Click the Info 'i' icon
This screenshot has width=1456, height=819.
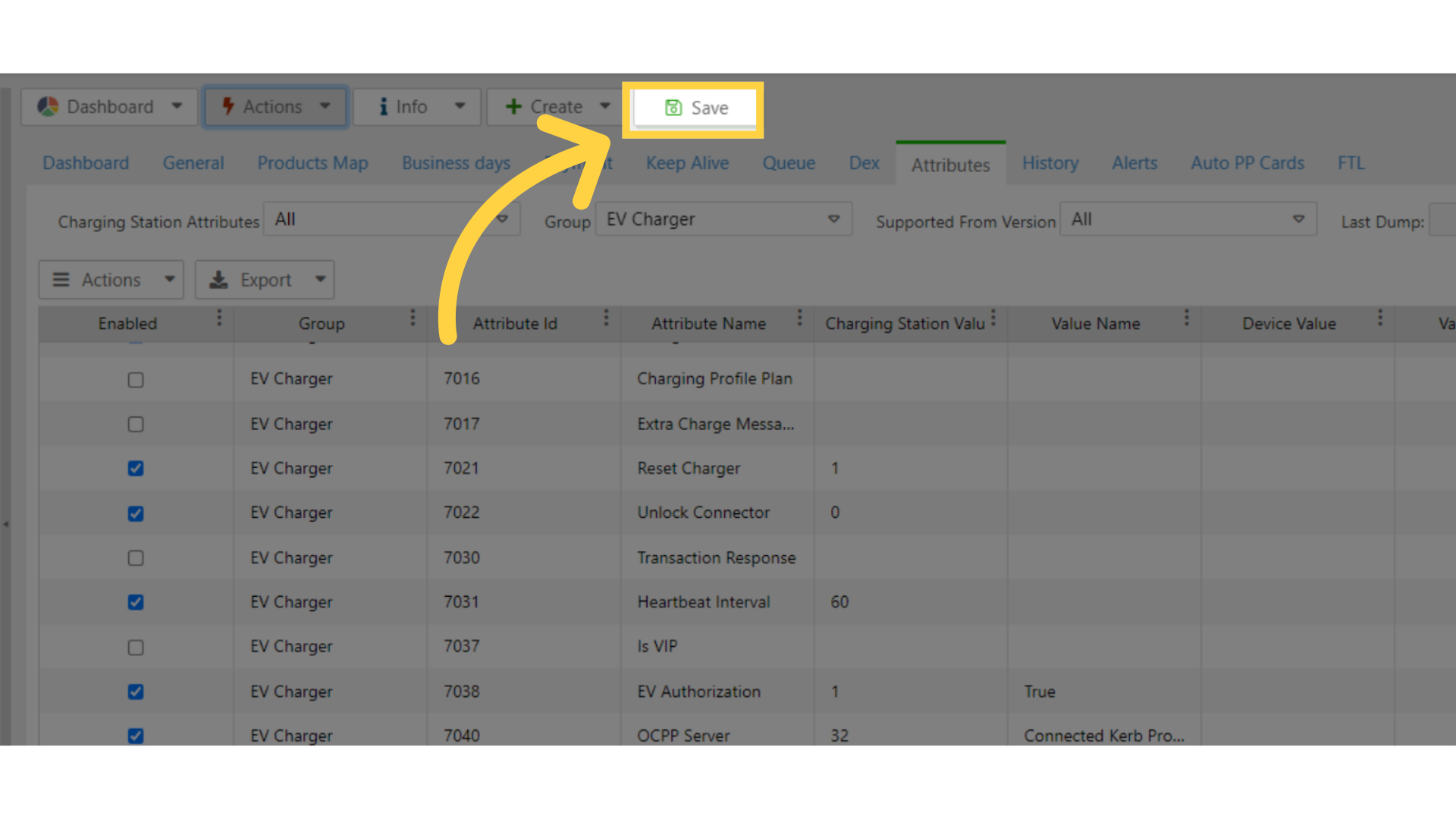click(383, 107)
